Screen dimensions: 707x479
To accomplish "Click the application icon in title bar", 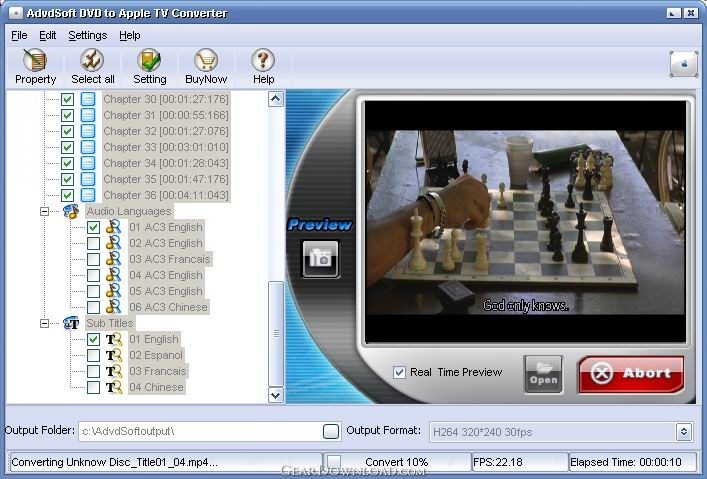I will pyautogui.click(x=15, y=13).
